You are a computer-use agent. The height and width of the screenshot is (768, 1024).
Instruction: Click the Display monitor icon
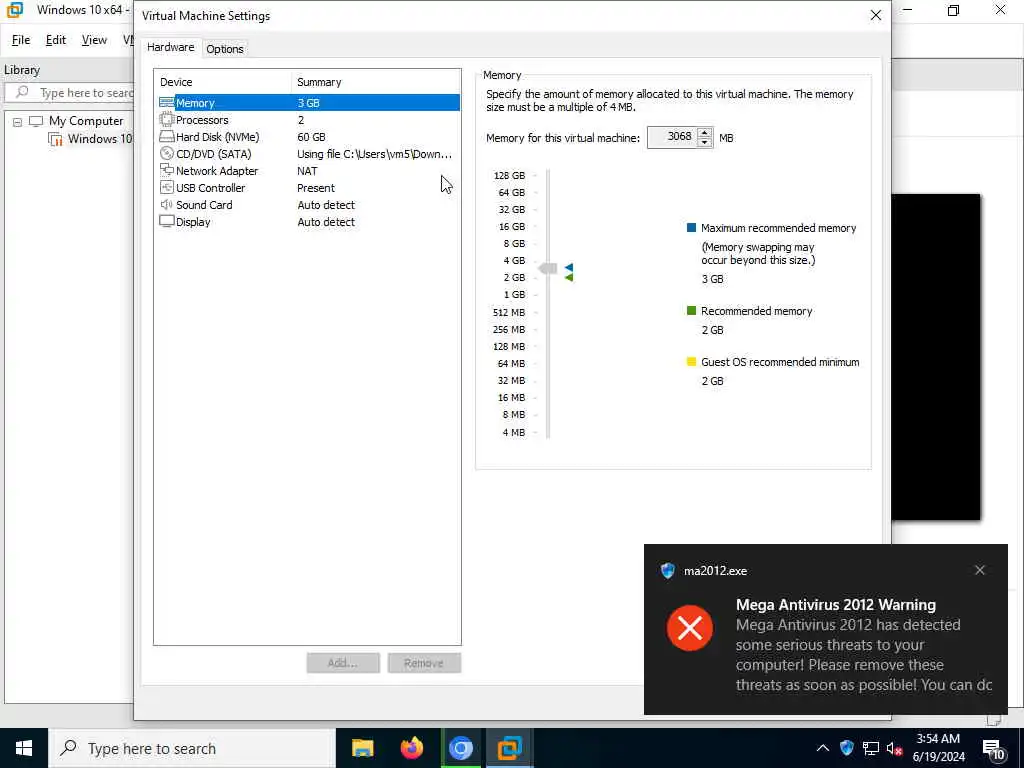click(x=167, y=221)
